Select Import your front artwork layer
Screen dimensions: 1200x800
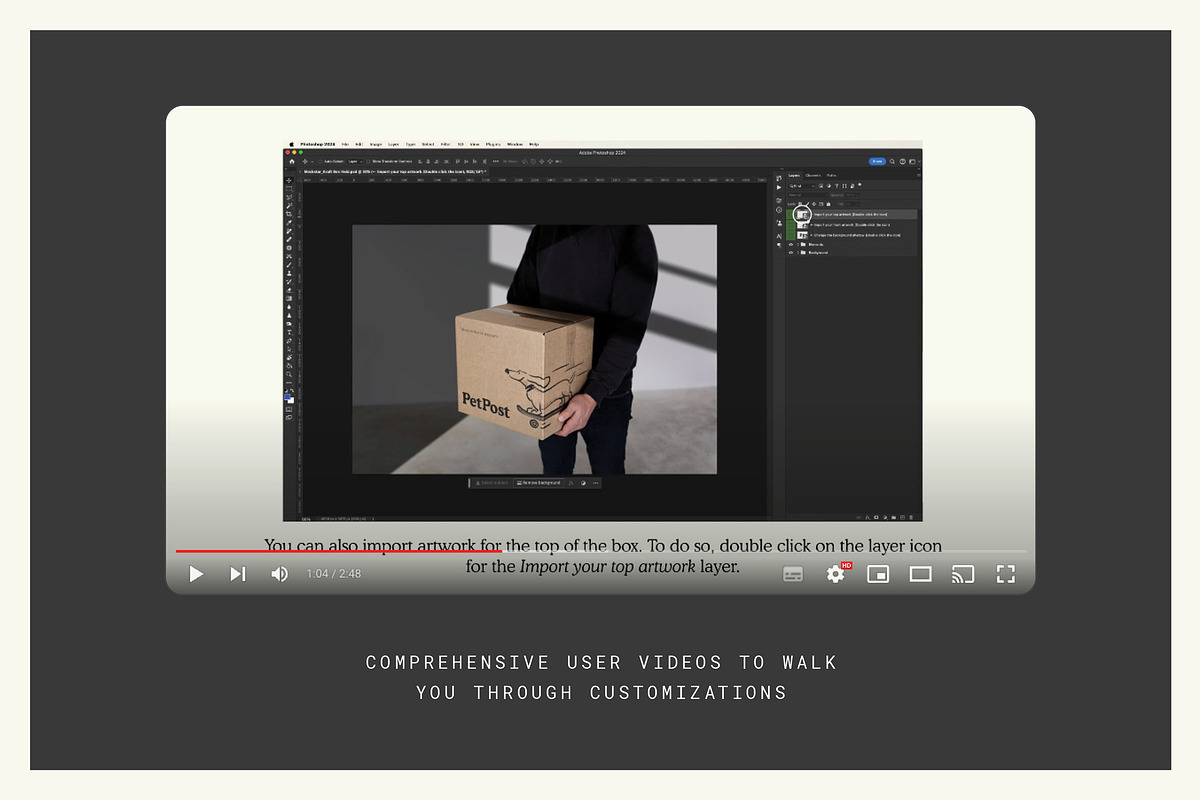pyautogui.click(x=851, y=225)
